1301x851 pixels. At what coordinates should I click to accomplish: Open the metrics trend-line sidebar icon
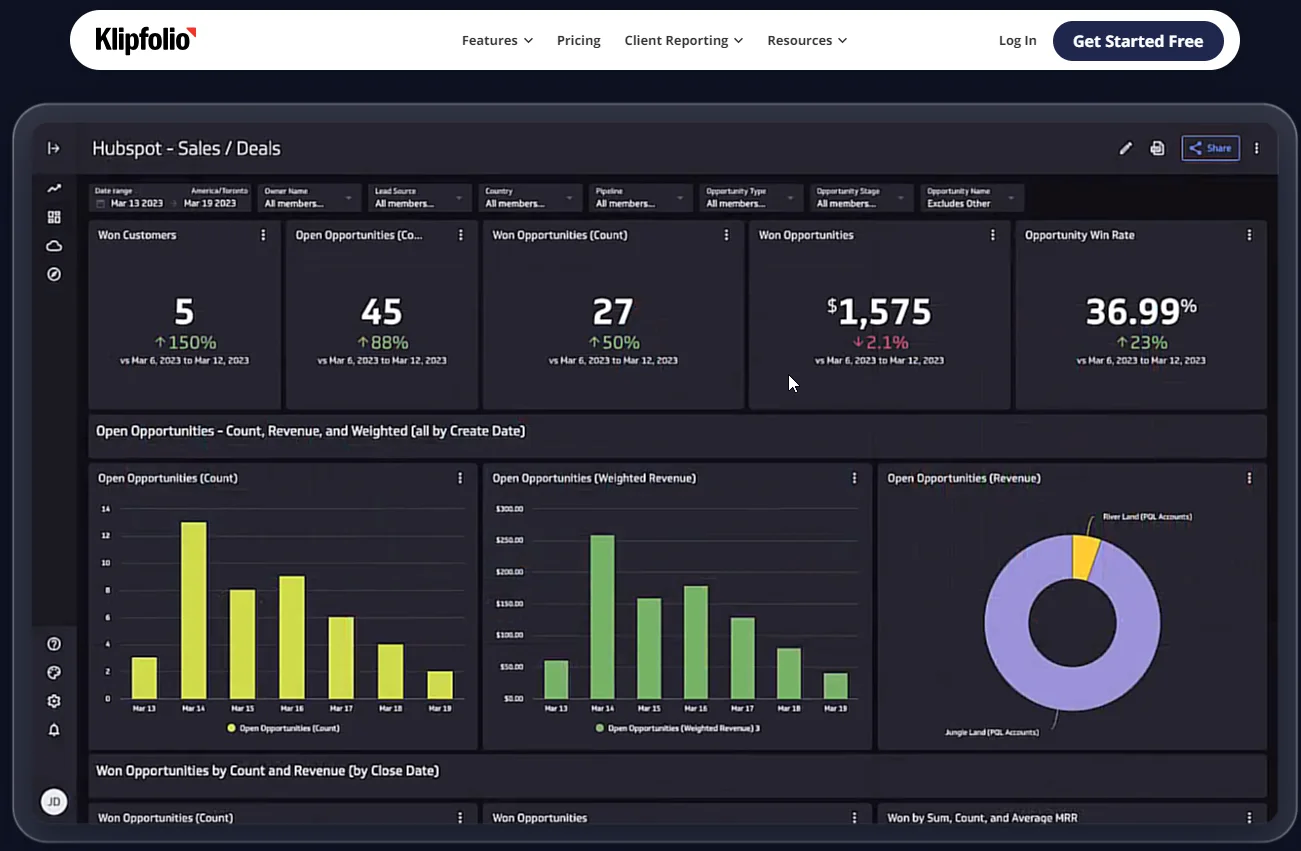pyautogui.click(x=54, y=188)
